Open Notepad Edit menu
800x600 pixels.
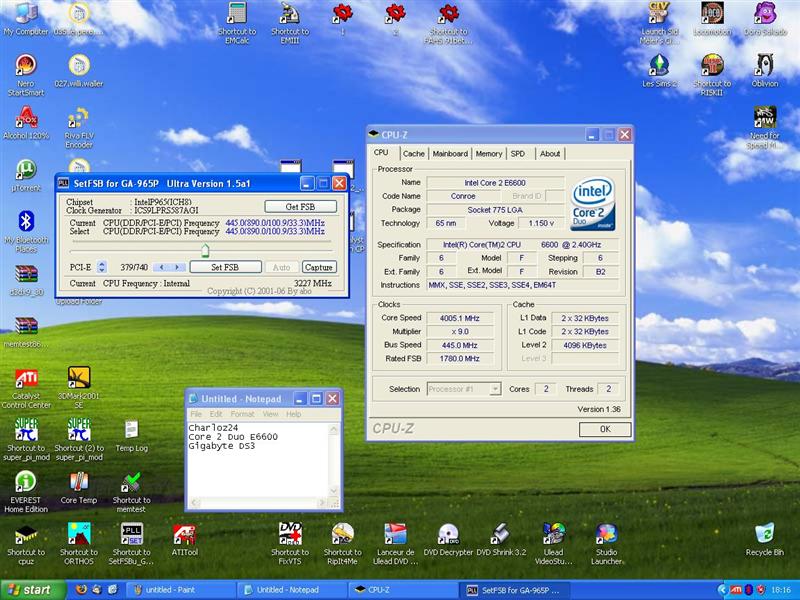point(216,414)
